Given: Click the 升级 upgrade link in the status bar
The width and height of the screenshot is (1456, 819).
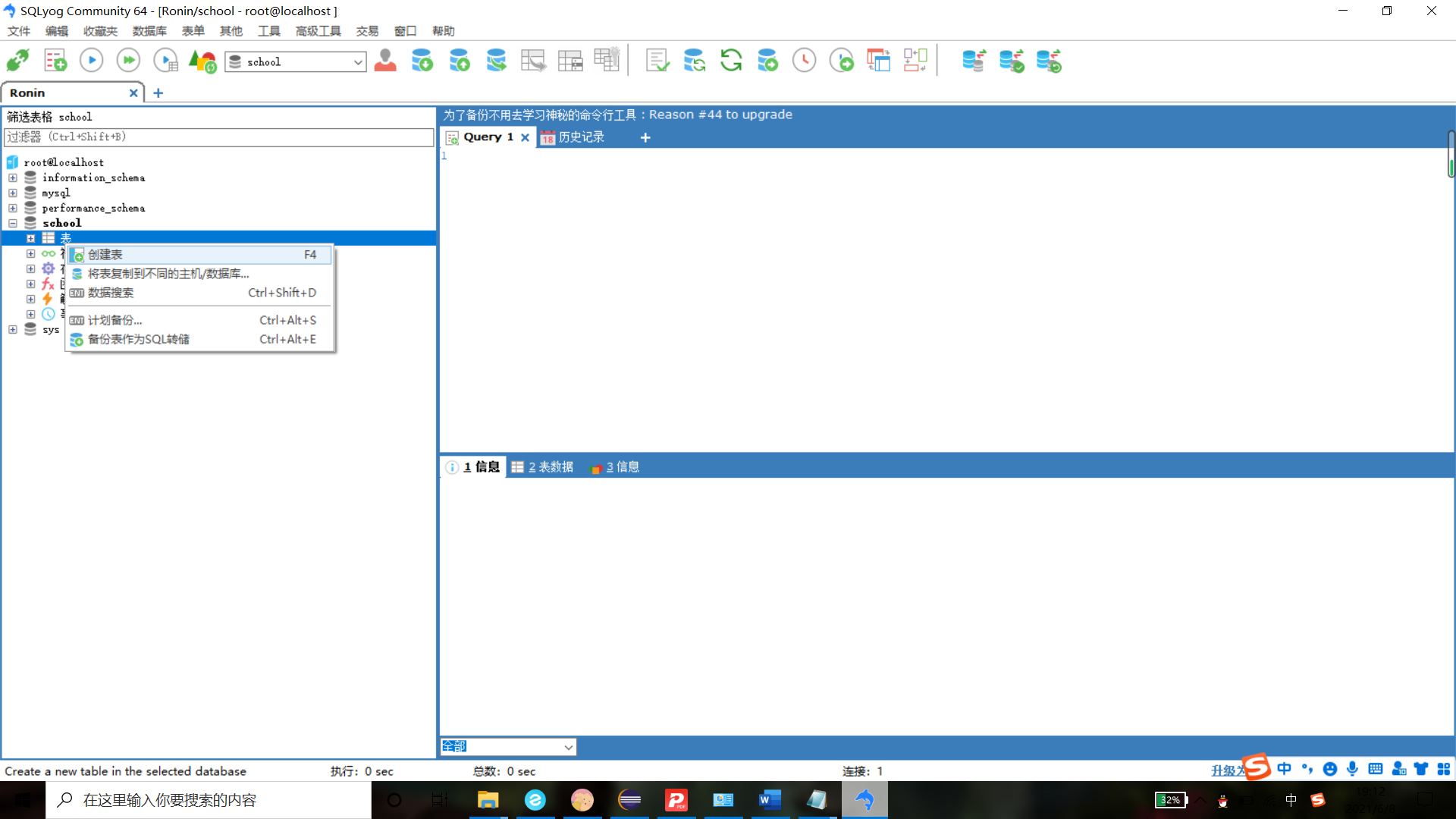Looking at the screenshot, I should pos(1225,770).
